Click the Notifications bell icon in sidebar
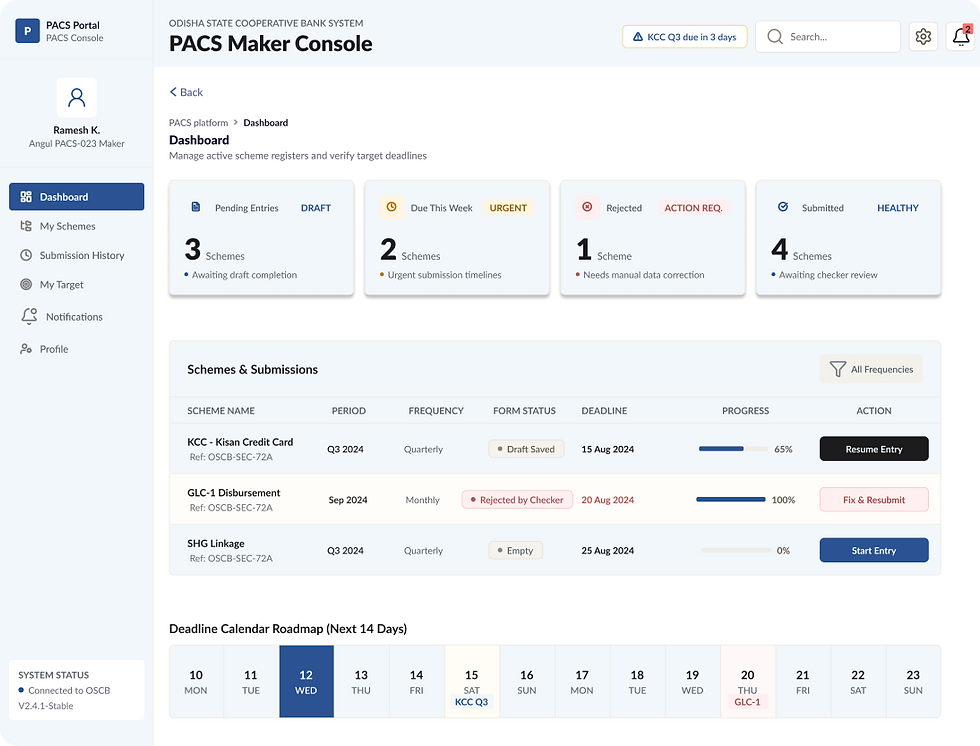980x746 pixels. (x=29, y=316)
